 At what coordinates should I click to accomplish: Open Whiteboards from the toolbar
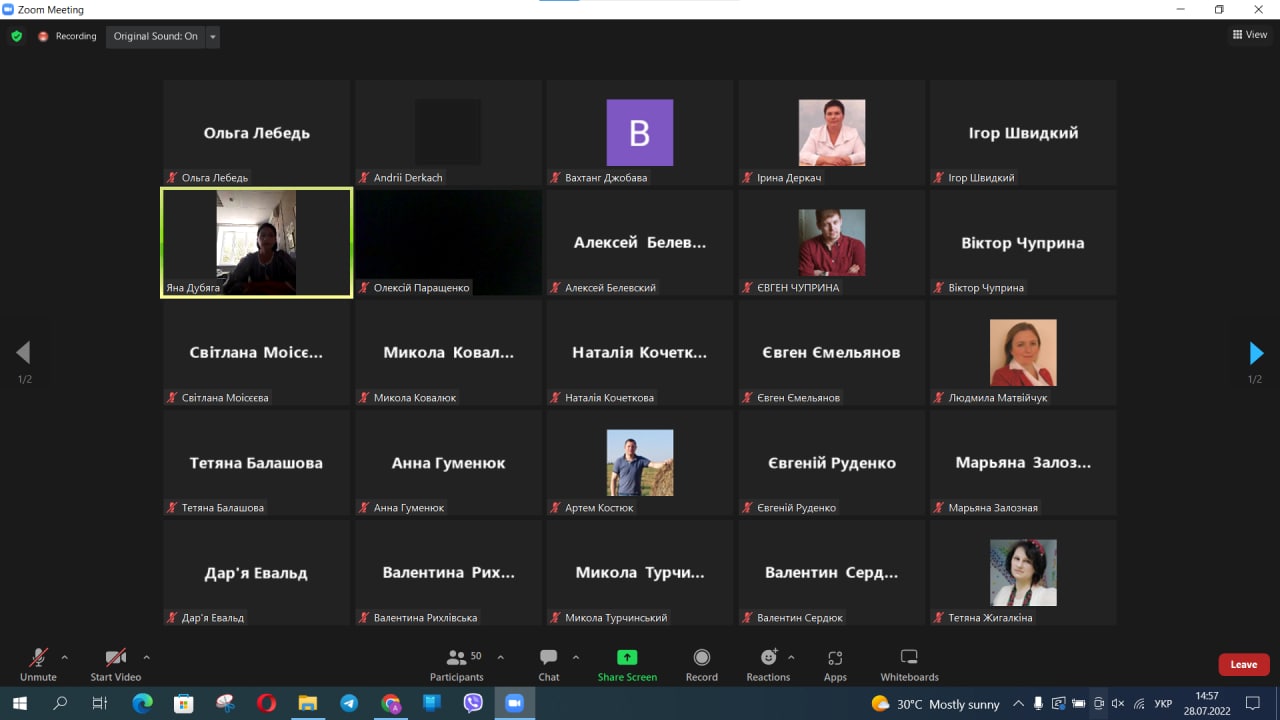point(909,664)
